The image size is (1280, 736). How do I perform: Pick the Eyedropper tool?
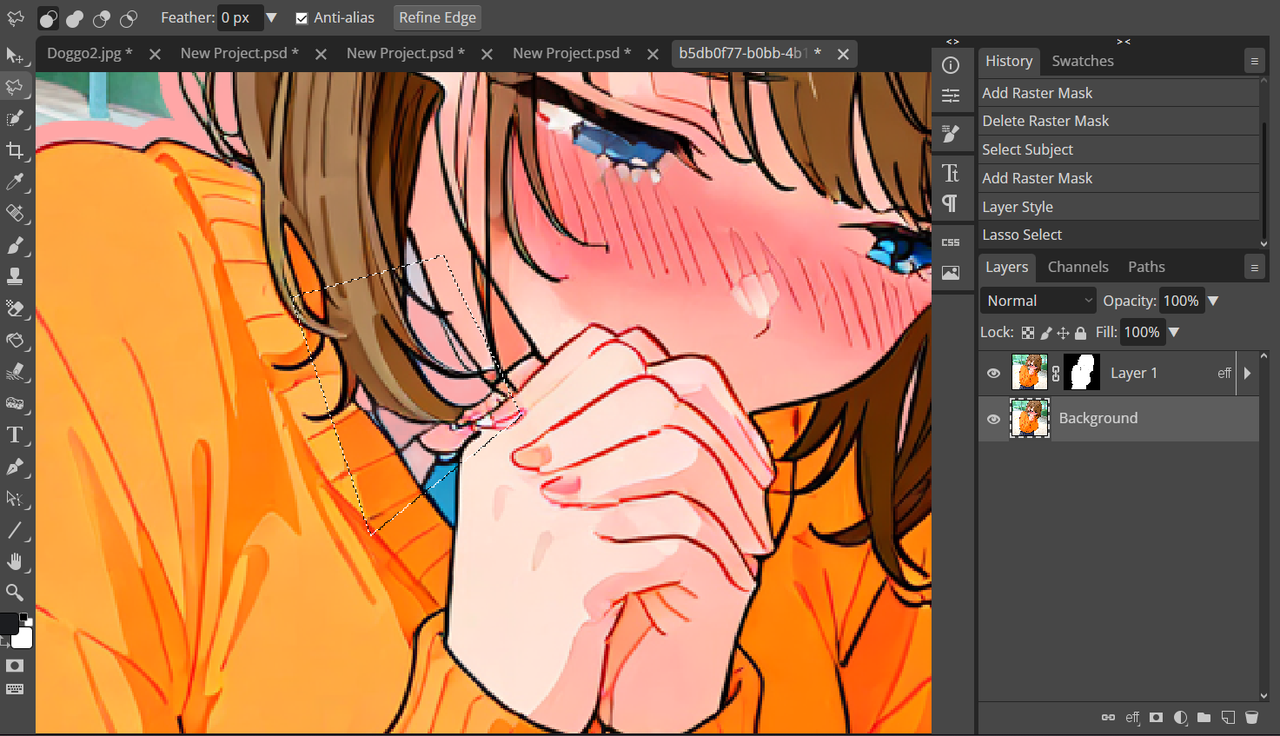coord(15,182)
